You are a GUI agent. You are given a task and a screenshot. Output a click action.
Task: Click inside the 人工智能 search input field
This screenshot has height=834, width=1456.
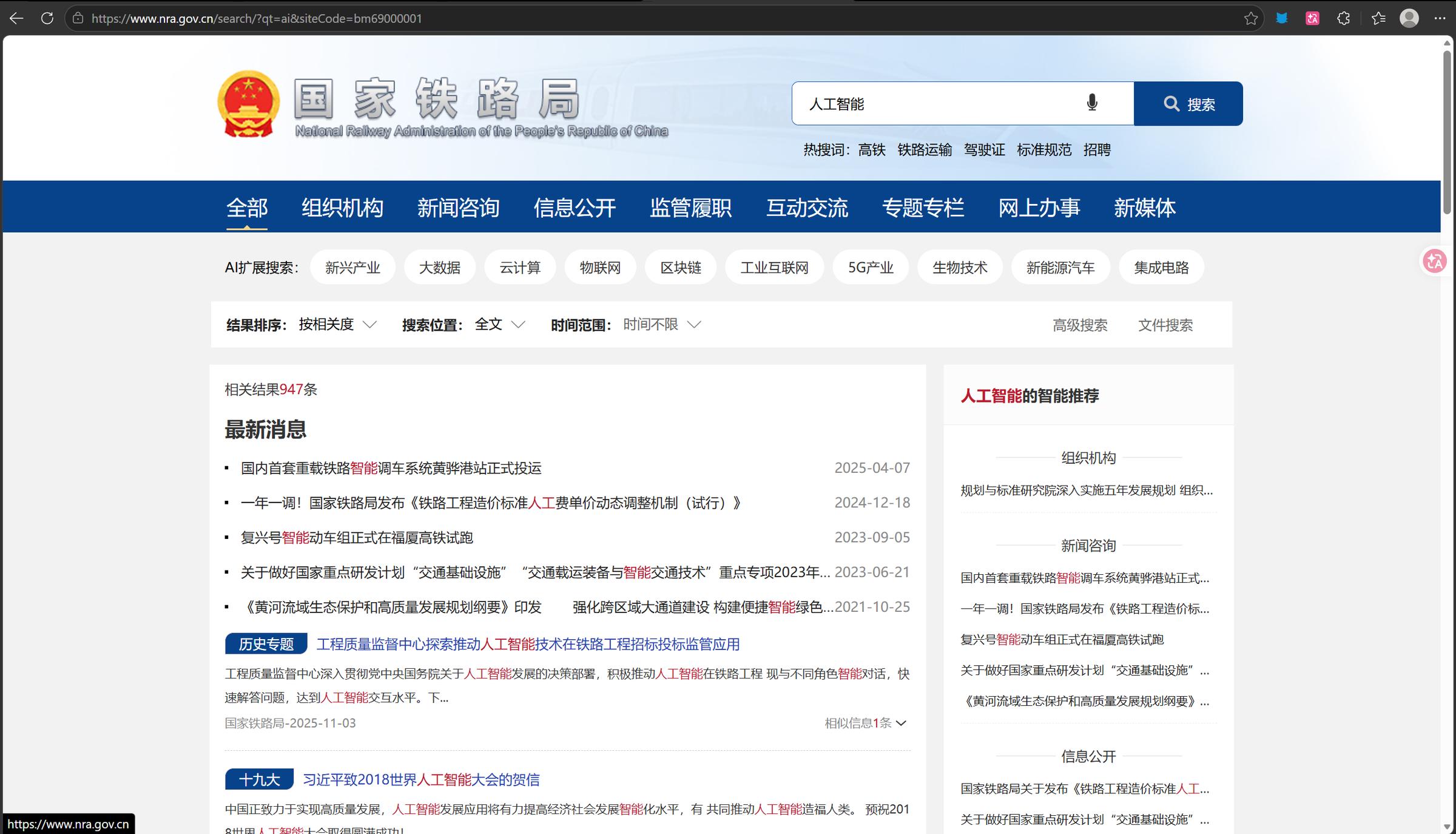[x=934, y=104]
